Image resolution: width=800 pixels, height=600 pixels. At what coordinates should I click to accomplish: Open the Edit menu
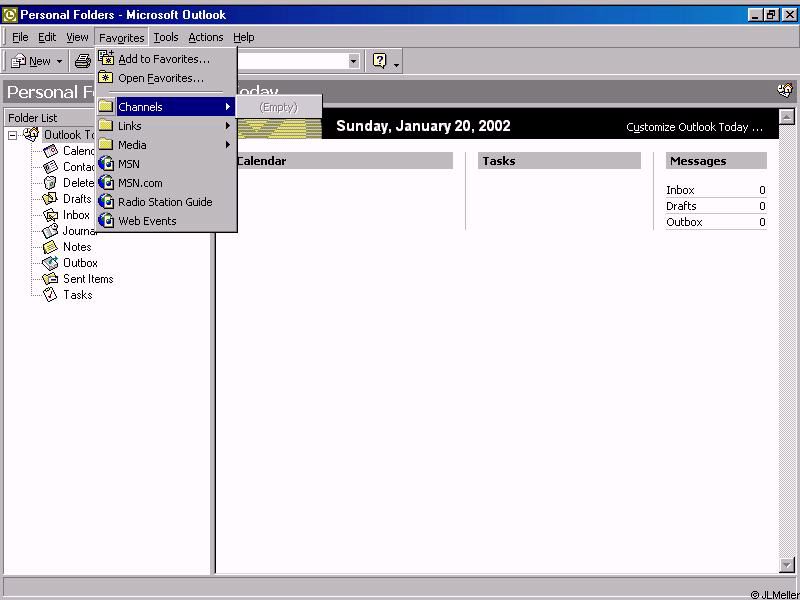(47, 37)
